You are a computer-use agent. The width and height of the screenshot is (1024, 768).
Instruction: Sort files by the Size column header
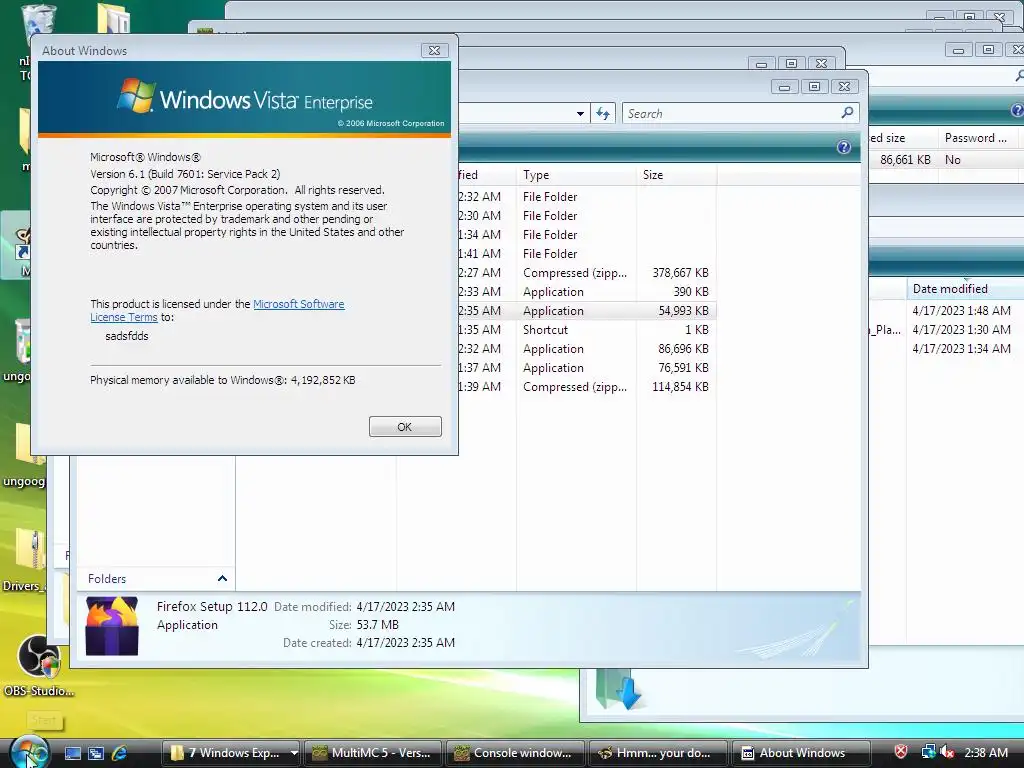(677, 175)
